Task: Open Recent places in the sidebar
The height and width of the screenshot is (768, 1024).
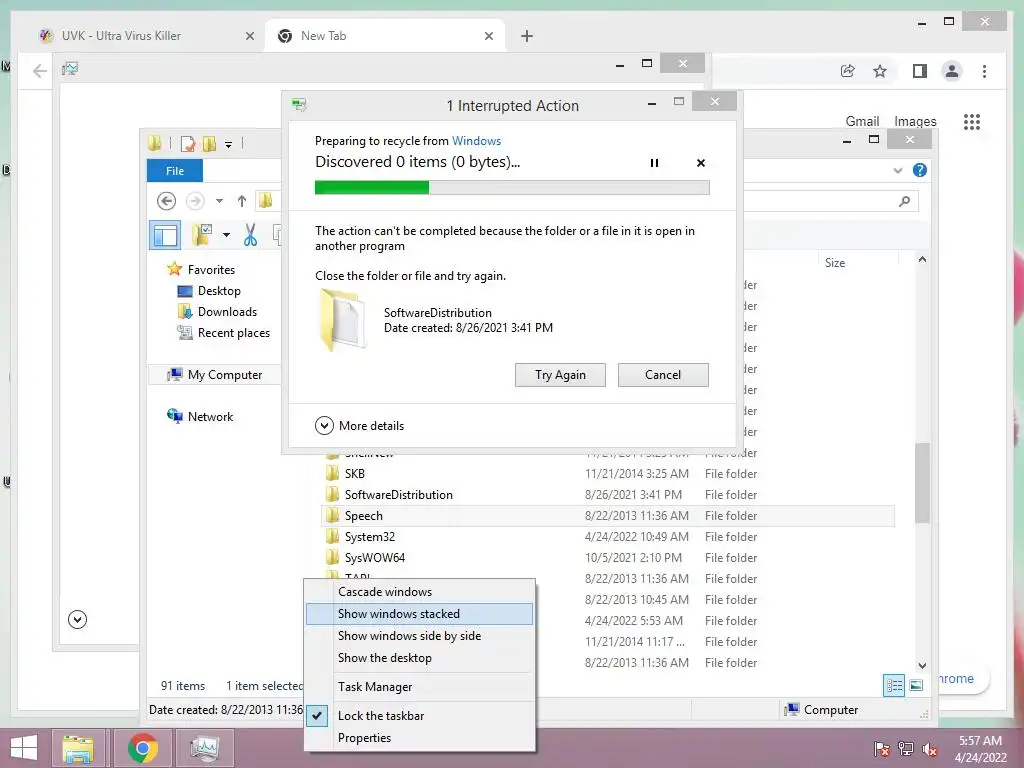Action: click(x=223, y=333)
